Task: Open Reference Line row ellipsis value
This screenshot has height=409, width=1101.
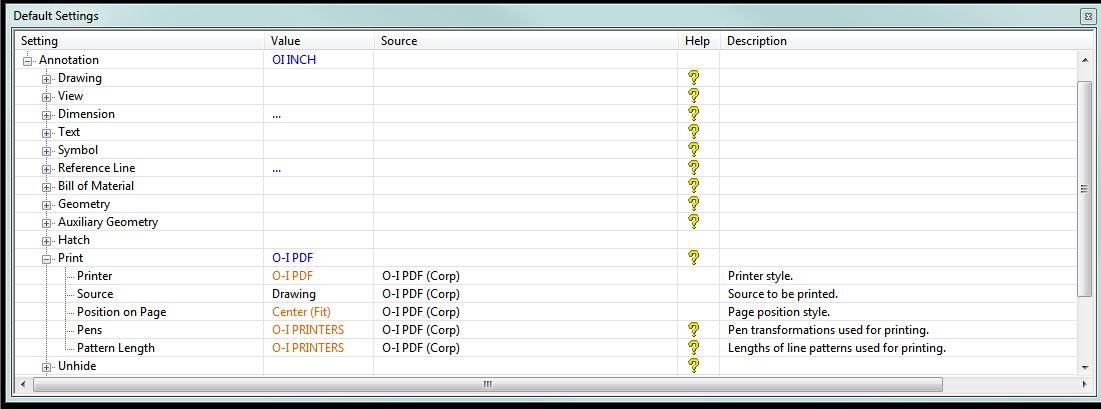Action: [277, 168]
